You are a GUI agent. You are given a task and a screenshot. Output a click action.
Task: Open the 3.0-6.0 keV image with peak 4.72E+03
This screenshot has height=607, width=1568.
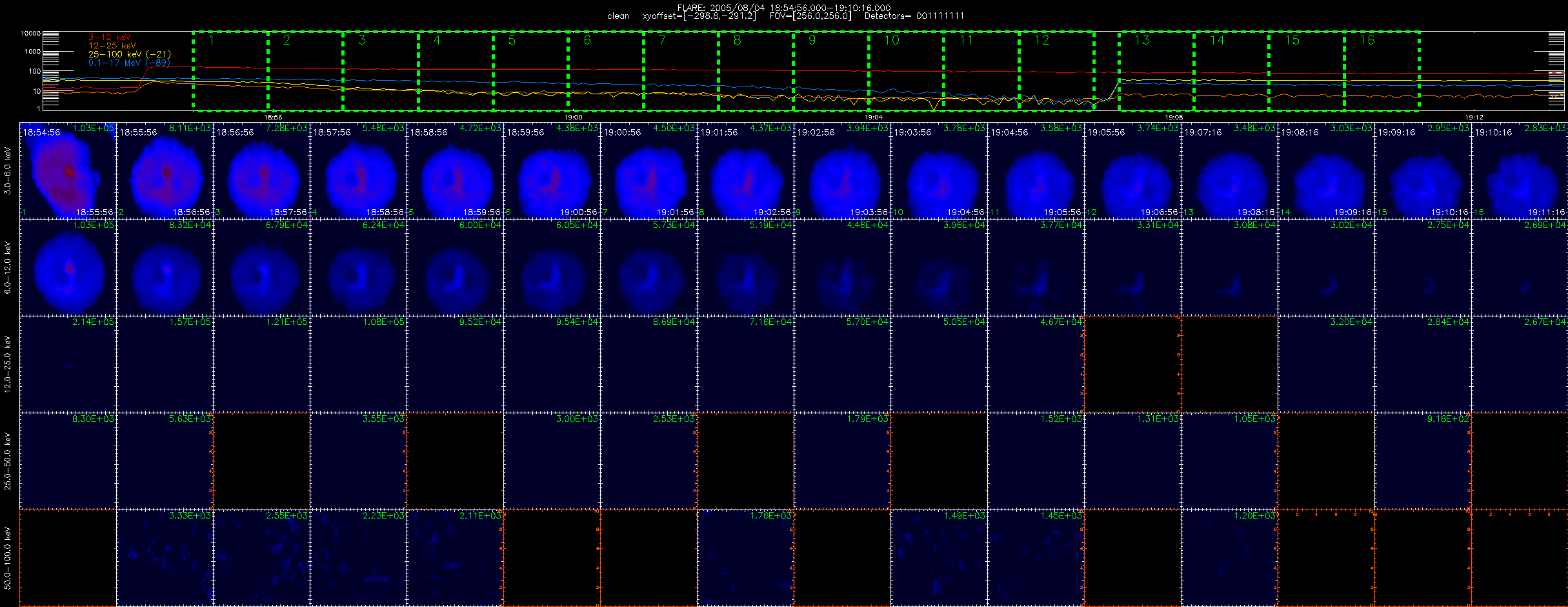tap(455, 170)
